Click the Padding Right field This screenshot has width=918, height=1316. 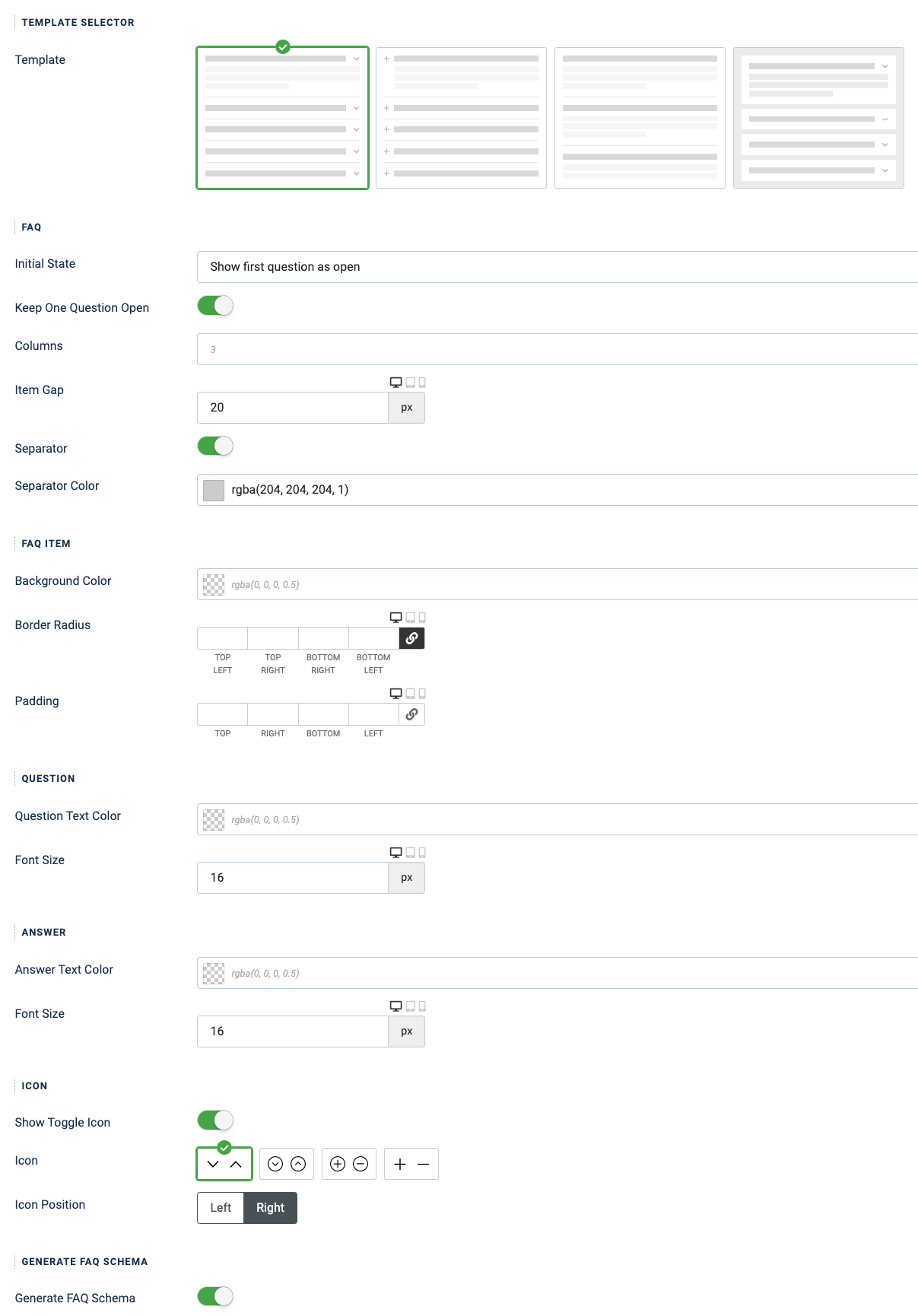tap(273, 714)
